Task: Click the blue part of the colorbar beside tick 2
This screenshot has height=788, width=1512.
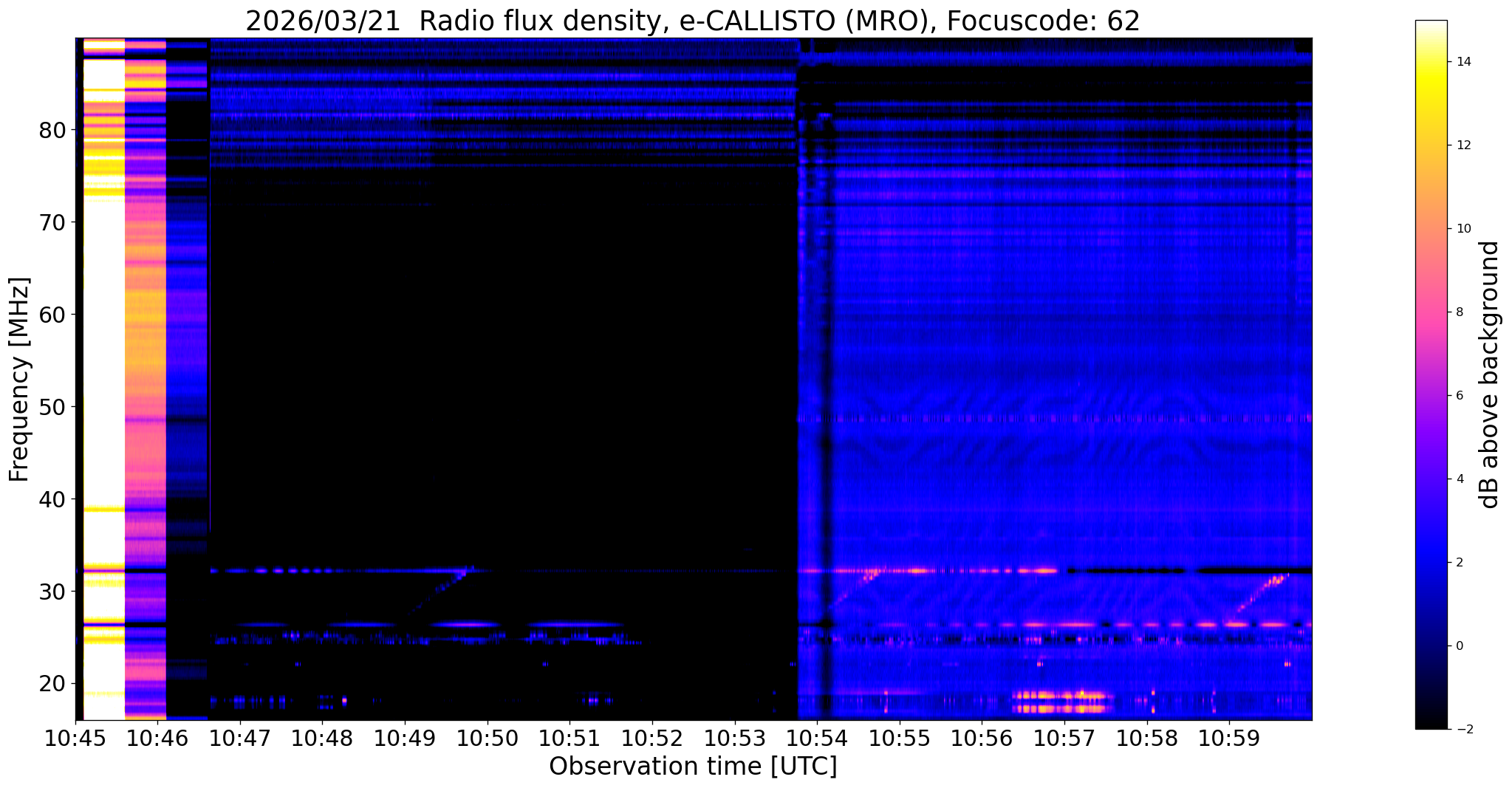Action: (1431, 563)
